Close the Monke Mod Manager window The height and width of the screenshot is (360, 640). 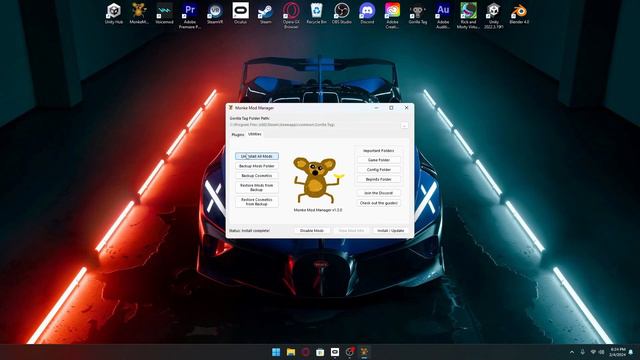pos(407,108)
